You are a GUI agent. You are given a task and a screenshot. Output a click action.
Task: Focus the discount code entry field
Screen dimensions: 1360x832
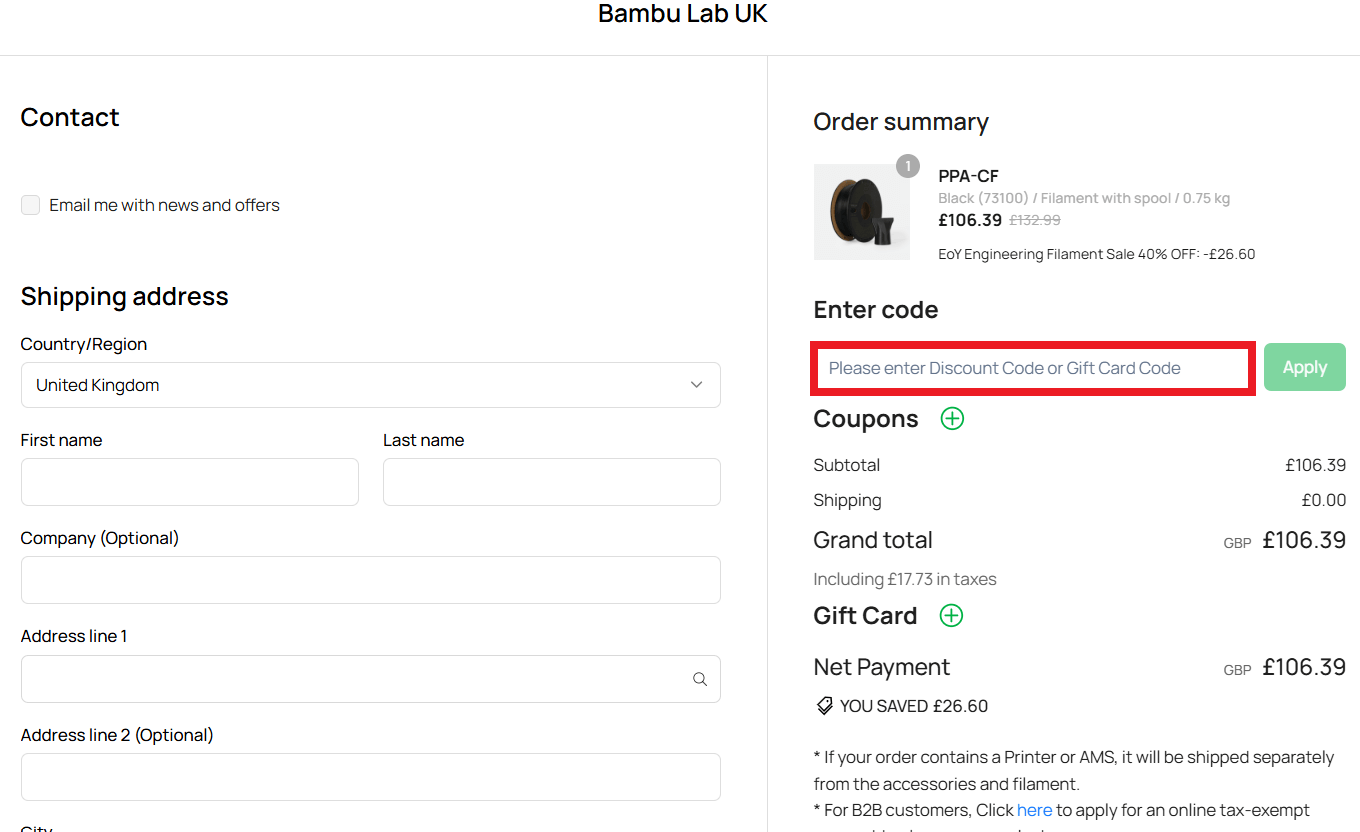(x=1032, y=368)
